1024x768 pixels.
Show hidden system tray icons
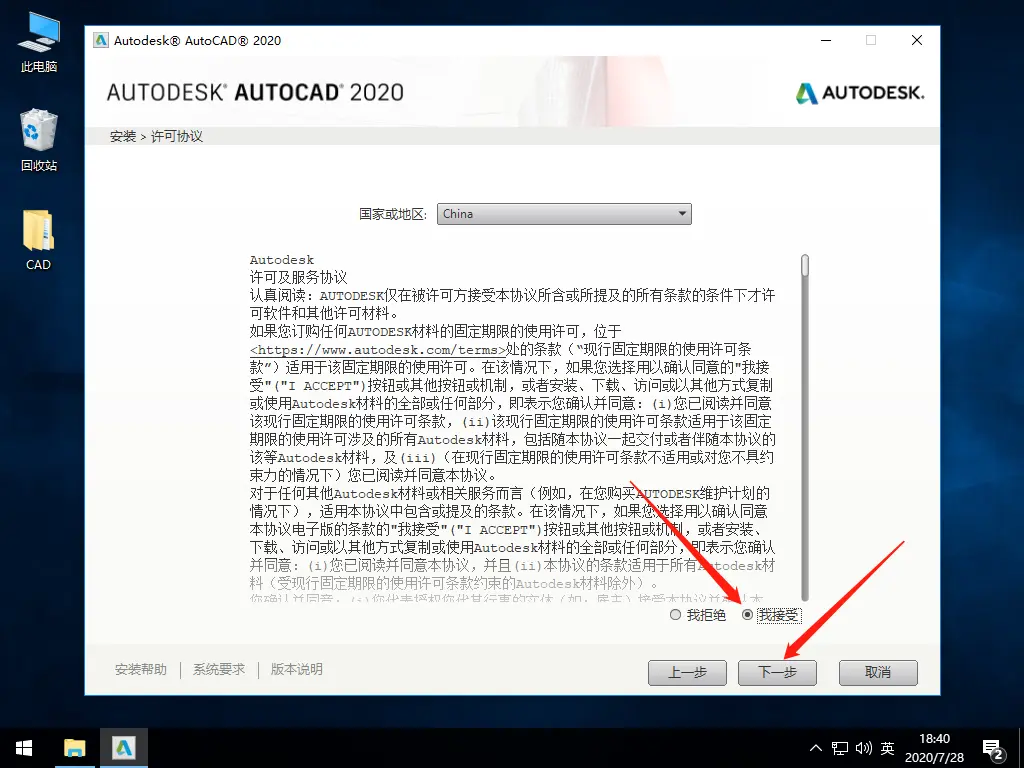[816, 748]
